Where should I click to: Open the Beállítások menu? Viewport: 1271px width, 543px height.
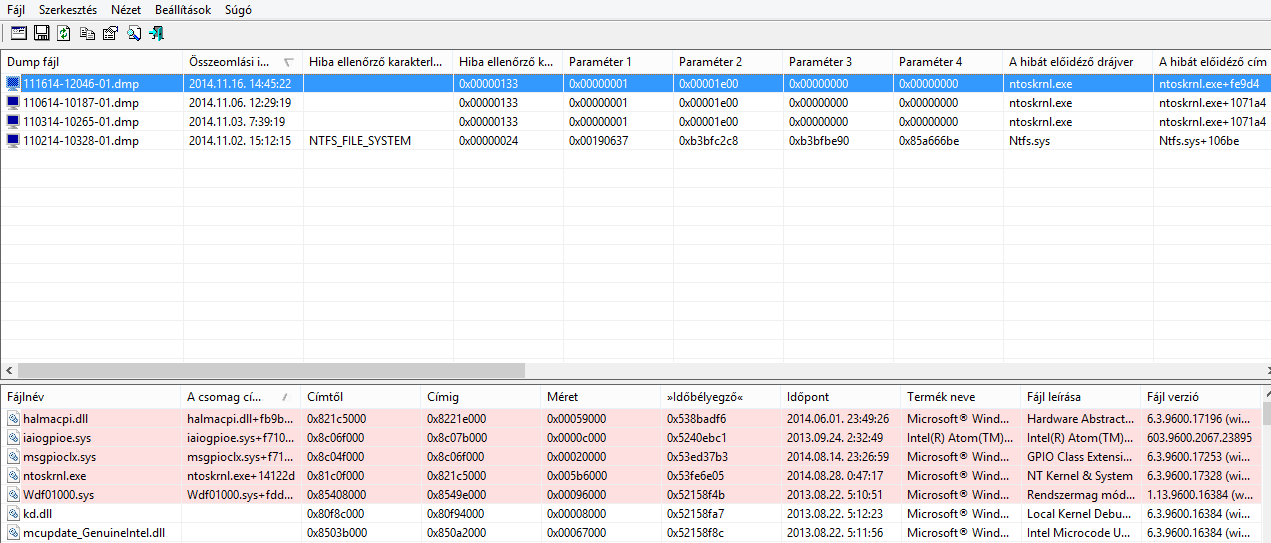click(x=185, y=10)
